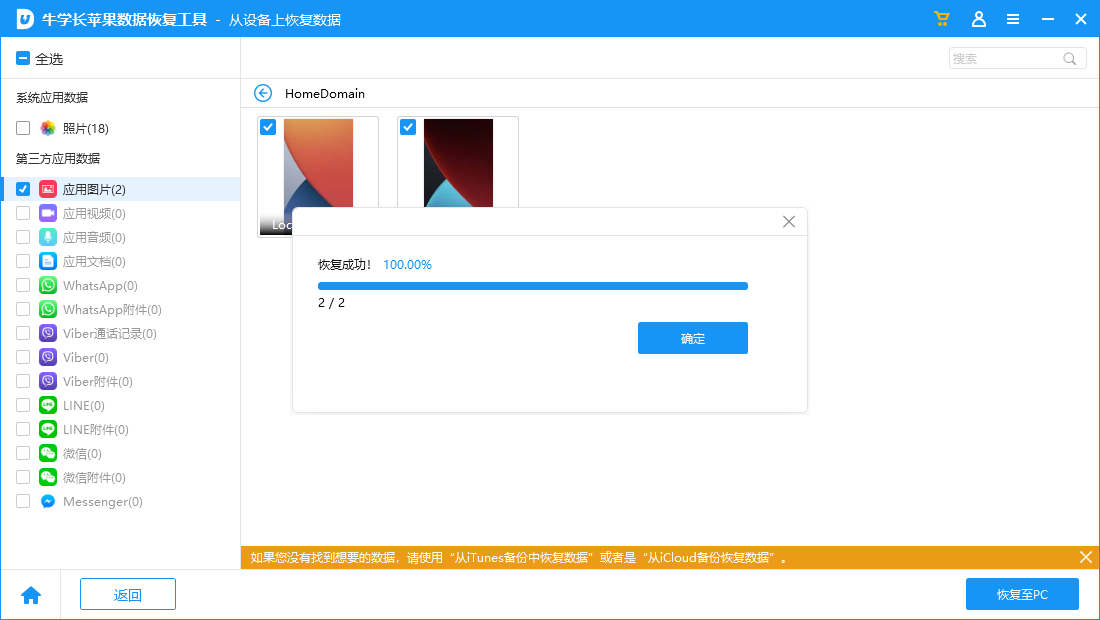
Task: Click the 恢复至PC recover button
Action: (x=1022, y=594)
